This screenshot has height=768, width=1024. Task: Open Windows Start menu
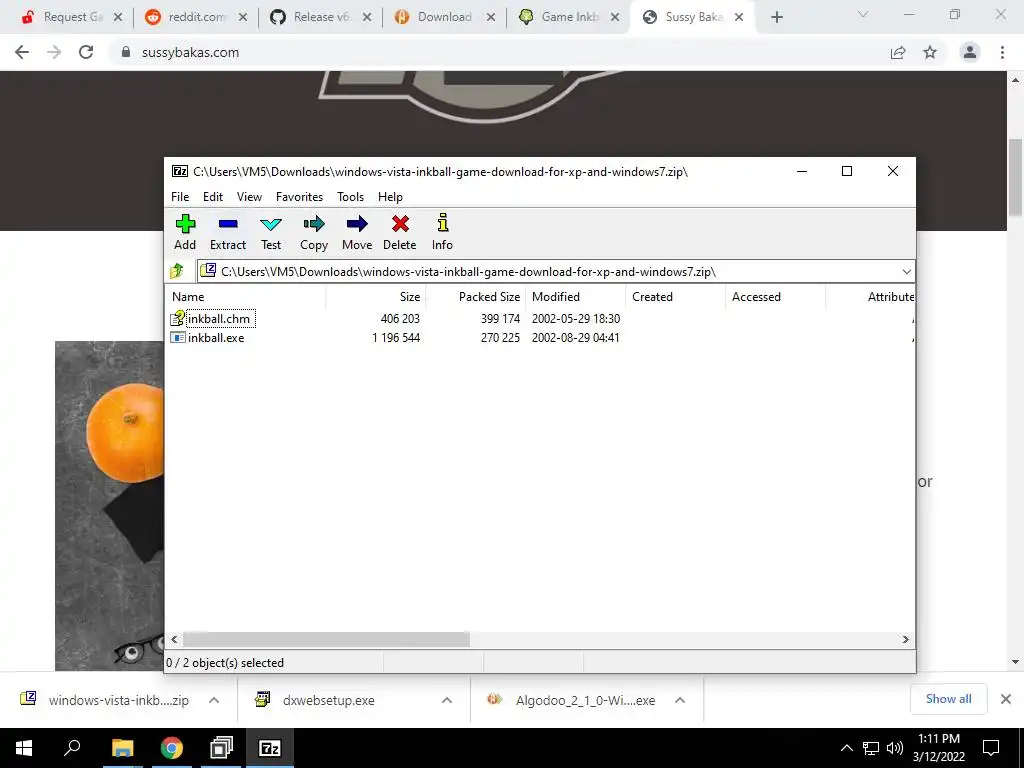tap(24, 748)
